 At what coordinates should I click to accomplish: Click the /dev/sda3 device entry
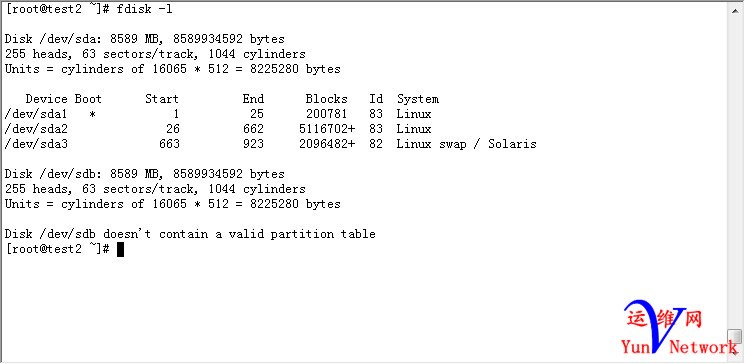36,144
